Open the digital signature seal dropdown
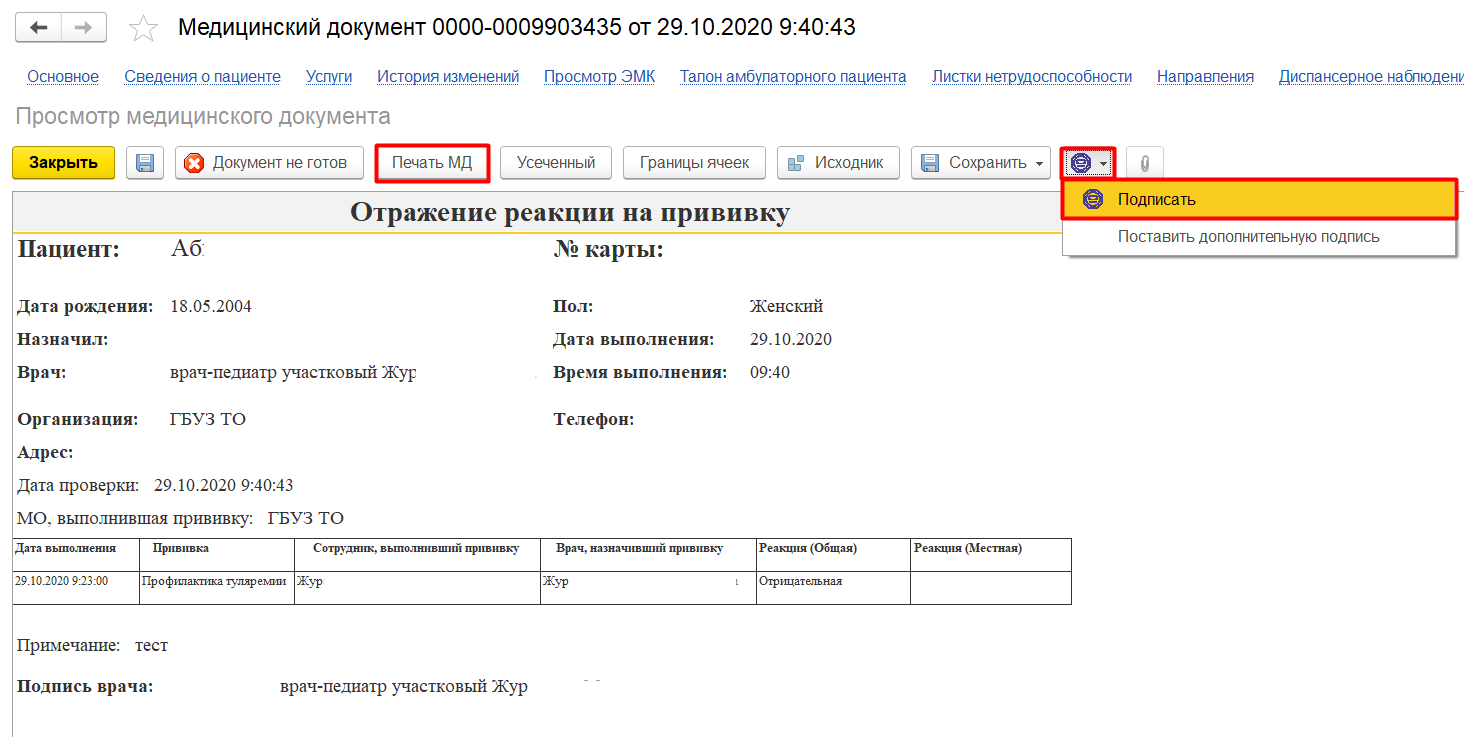This screenshot has width=1464, height=737. pyautogui.click(x=1088, y=163)
